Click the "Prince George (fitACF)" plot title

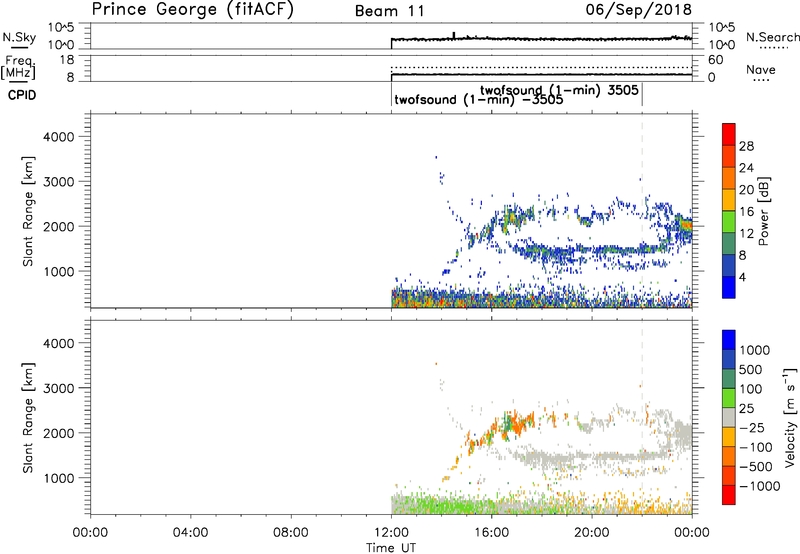193,9
